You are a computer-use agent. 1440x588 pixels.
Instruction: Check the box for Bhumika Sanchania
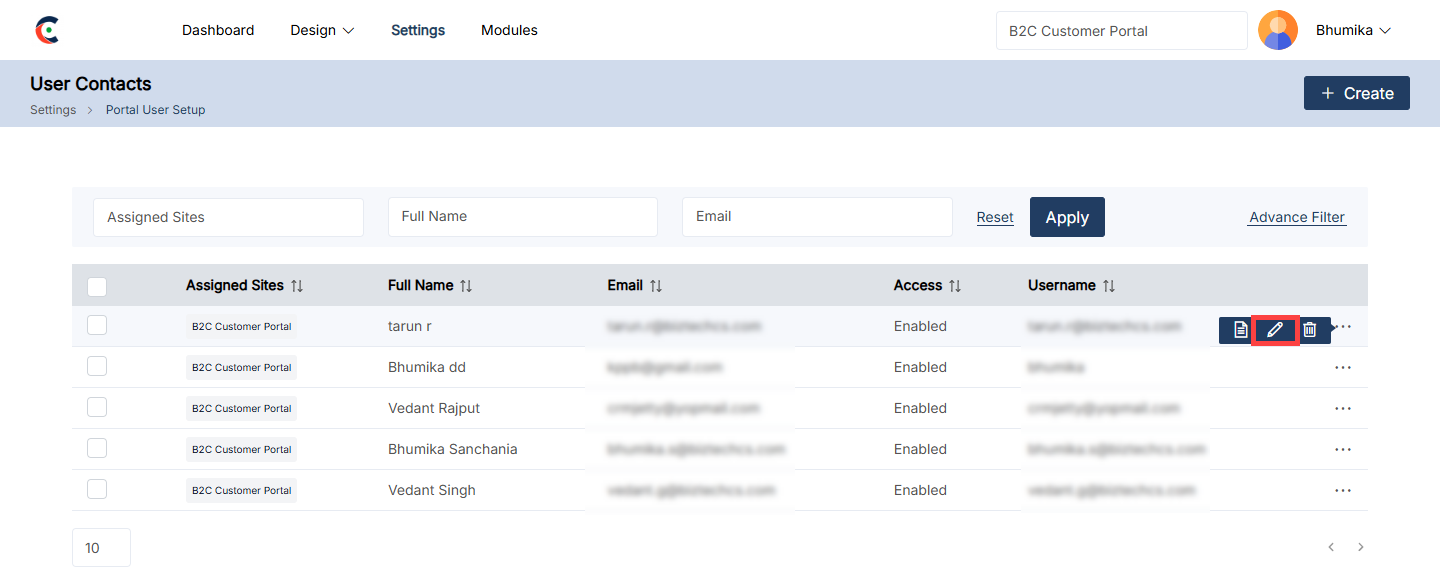click(97, 448)
